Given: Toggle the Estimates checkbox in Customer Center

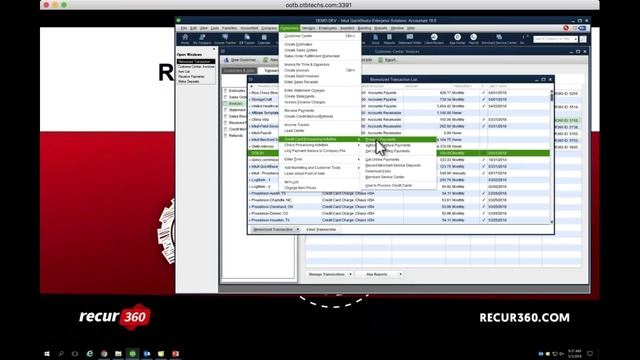Looking at the screenshot, I should click(225, 91).
